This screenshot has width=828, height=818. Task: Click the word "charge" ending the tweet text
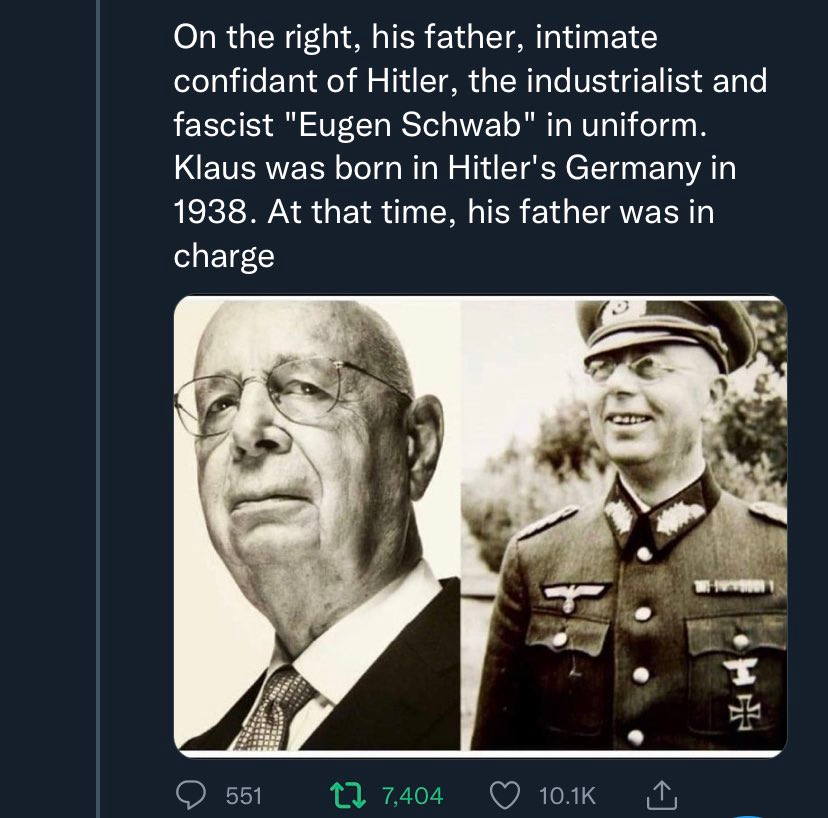coord(224,257)
